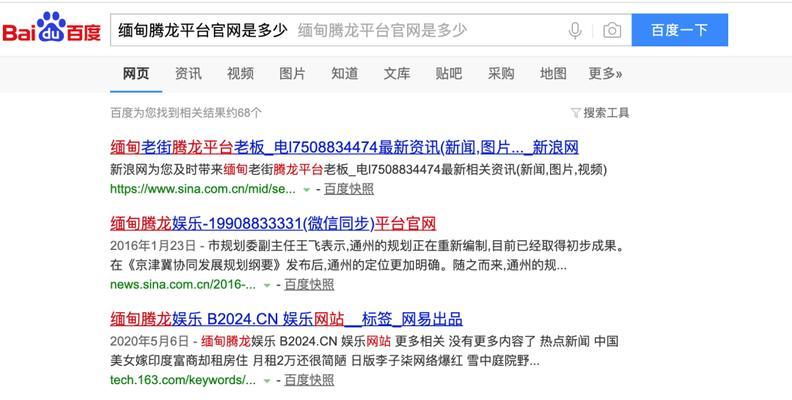Open the 地图 tab
The image size is (792, 400).
(553, 74)
